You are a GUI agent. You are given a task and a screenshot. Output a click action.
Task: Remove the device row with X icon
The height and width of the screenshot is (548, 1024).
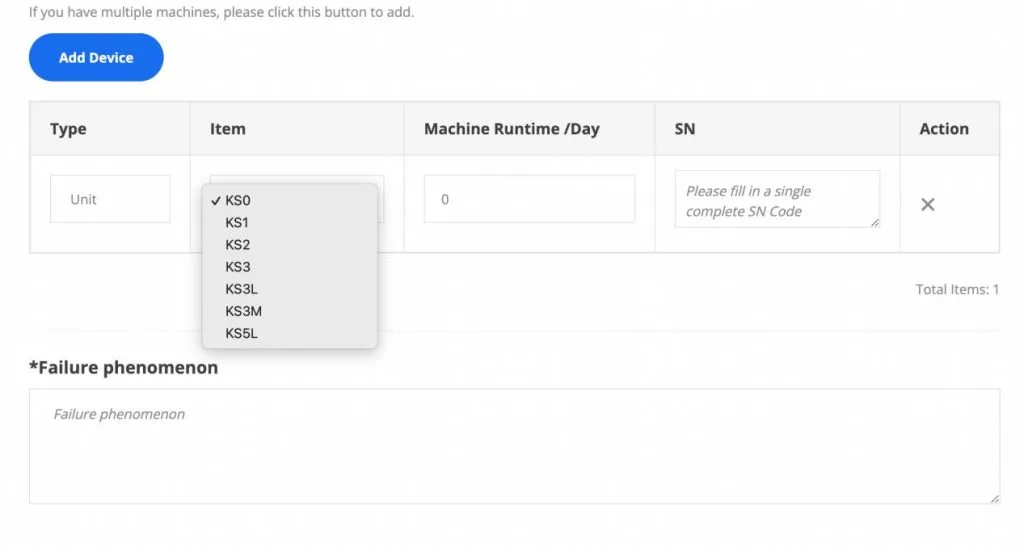(928, 204)
